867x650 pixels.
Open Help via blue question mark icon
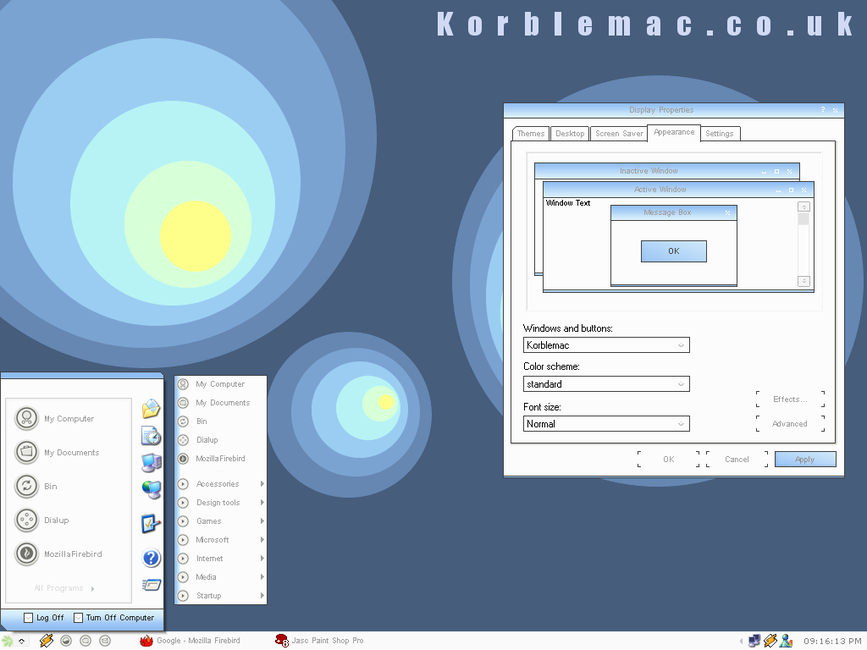151,558
